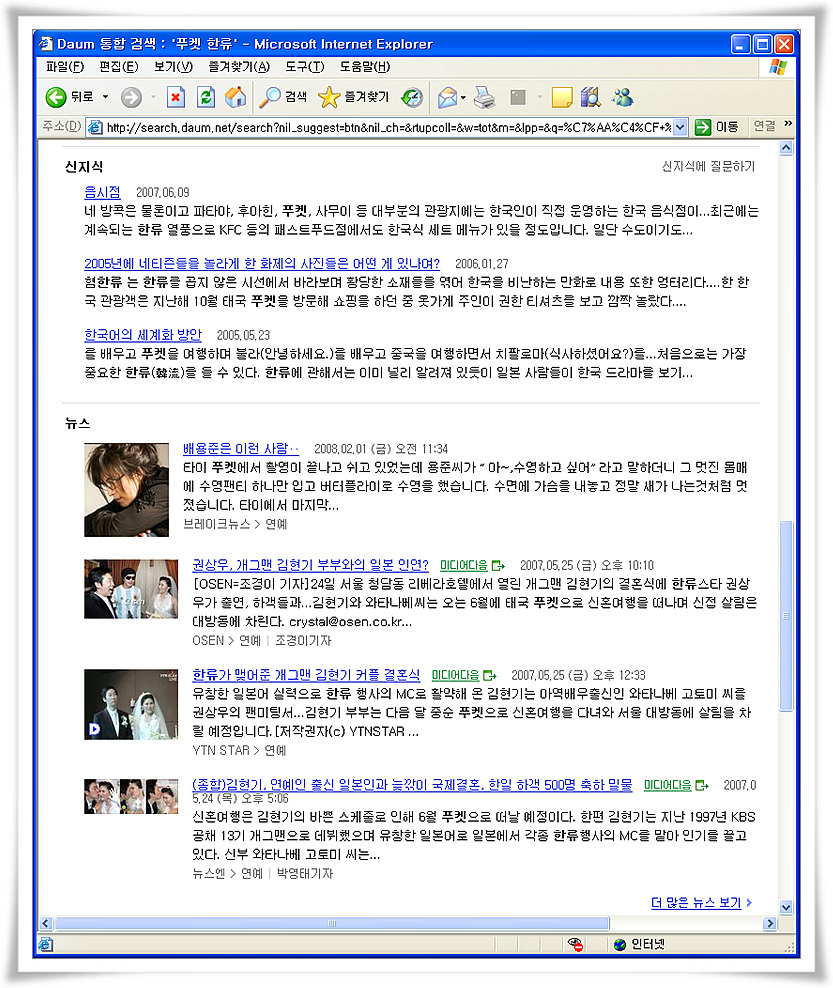Open Mail envelope icon
Image resolution: width=833 pixels, height=988 pixels.
click(447, 97)
